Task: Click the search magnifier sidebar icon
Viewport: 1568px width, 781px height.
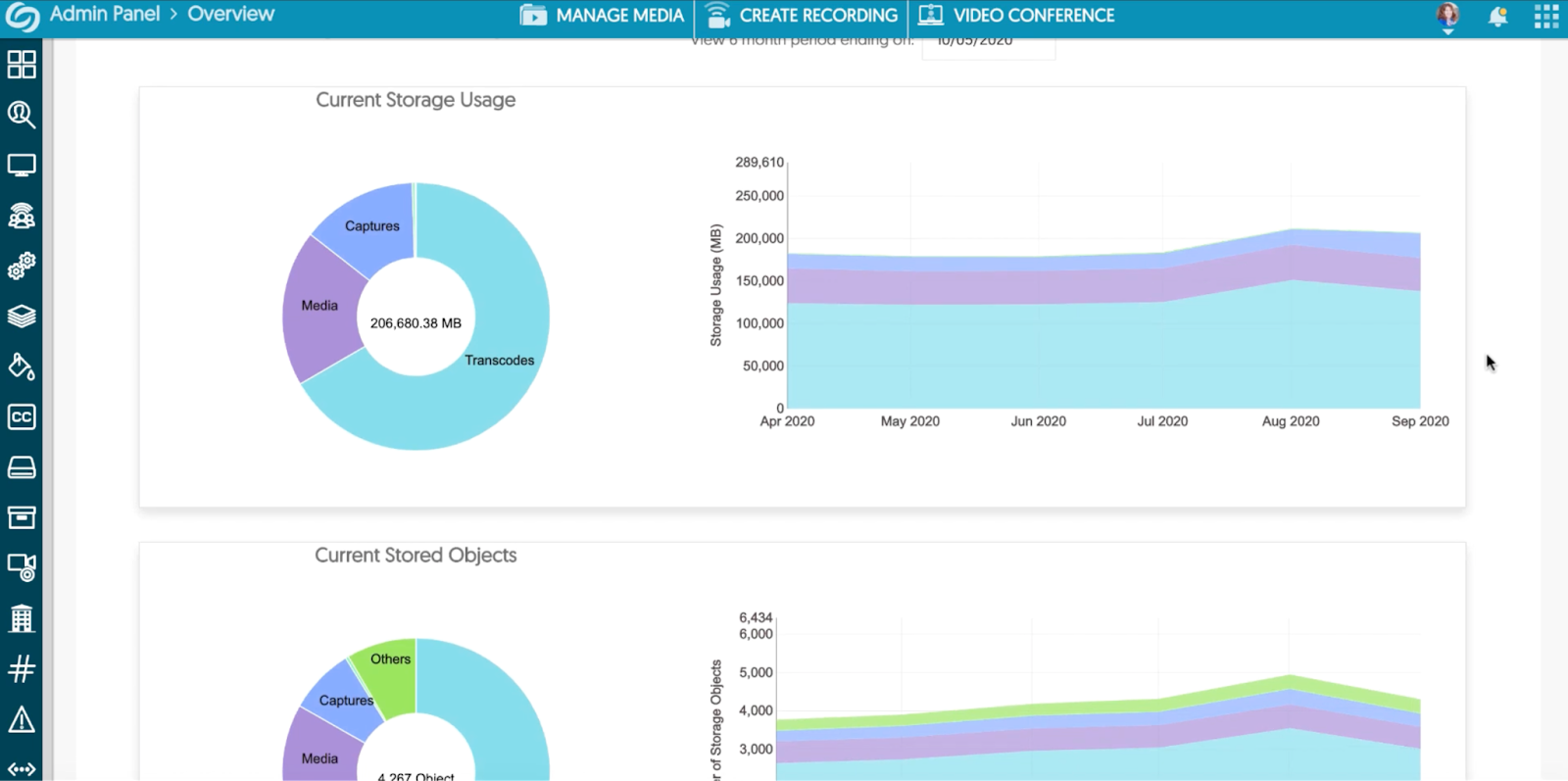Action: 22,115
